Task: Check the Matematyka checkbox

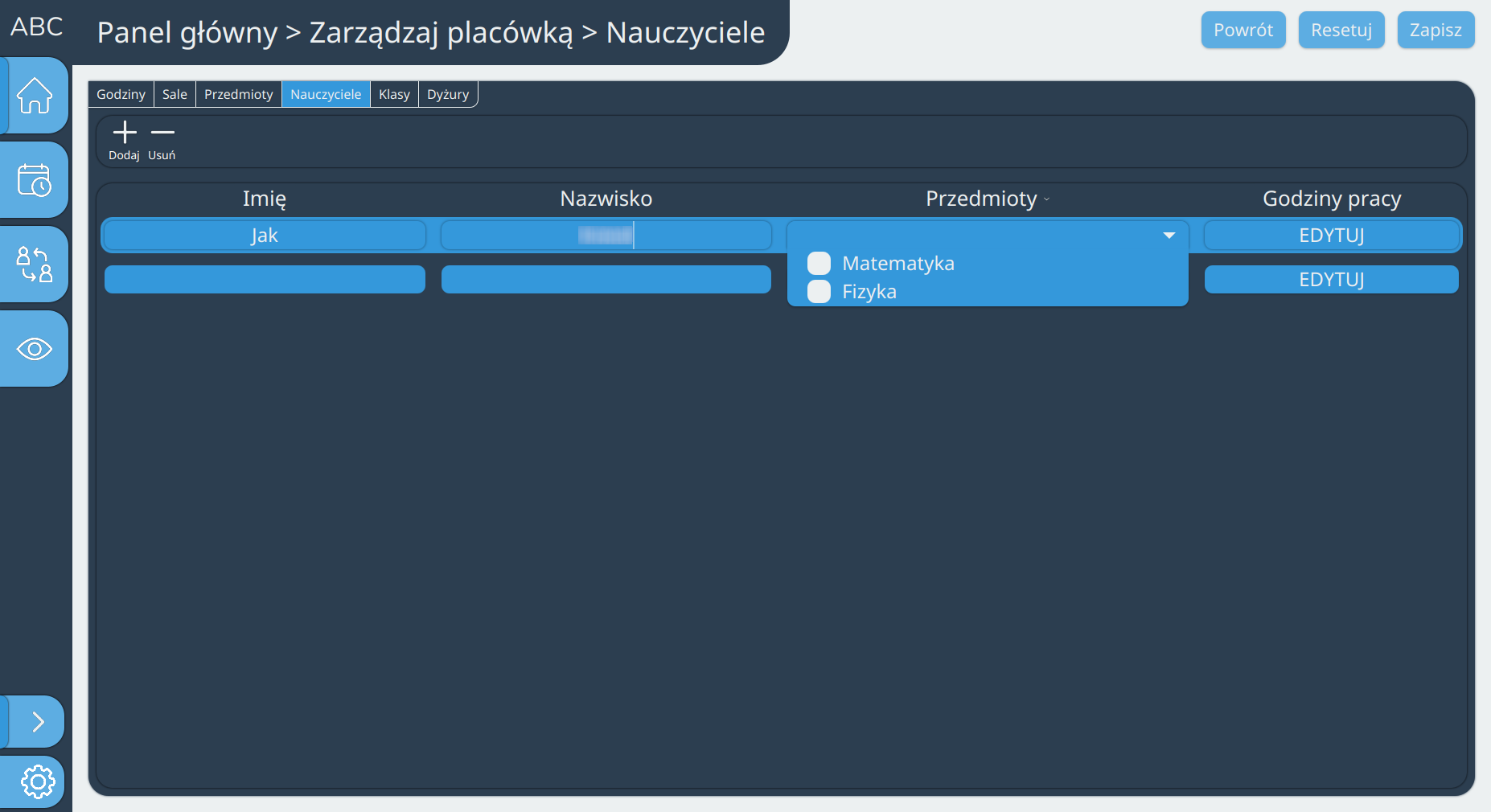Action: tap(819, 263)
